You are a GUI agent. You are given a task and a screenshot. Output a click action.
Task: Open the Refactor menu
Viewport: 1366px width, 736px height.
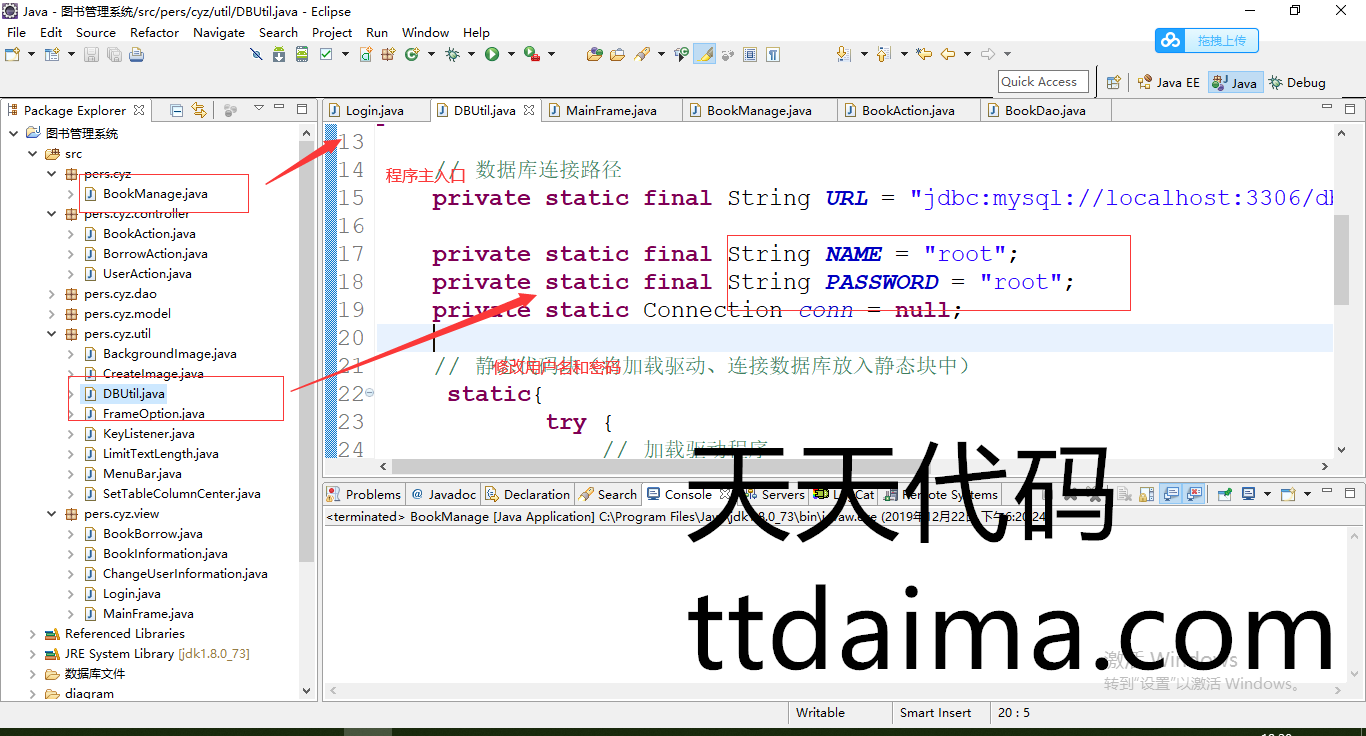click(154, 32)
